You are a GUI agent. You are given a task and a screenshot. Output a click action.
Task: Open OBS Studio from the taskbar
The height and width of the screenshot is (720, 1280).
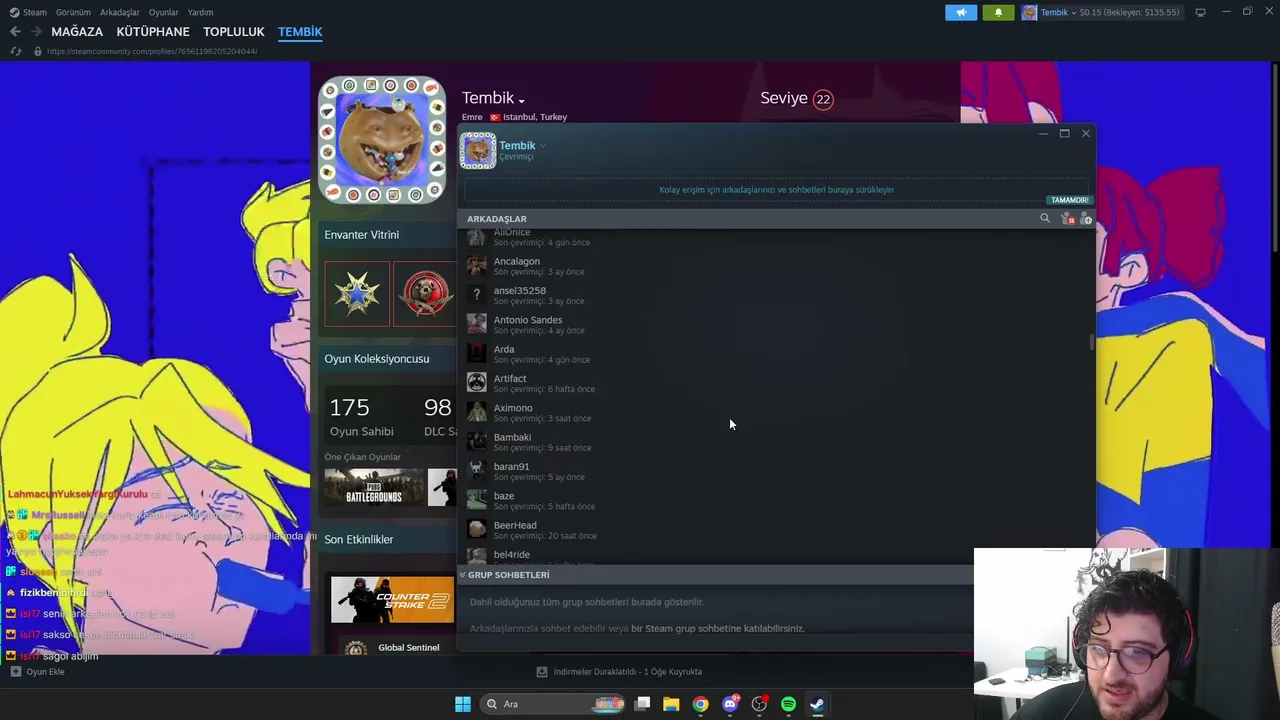pyautogui.click(x=759, y=704)
